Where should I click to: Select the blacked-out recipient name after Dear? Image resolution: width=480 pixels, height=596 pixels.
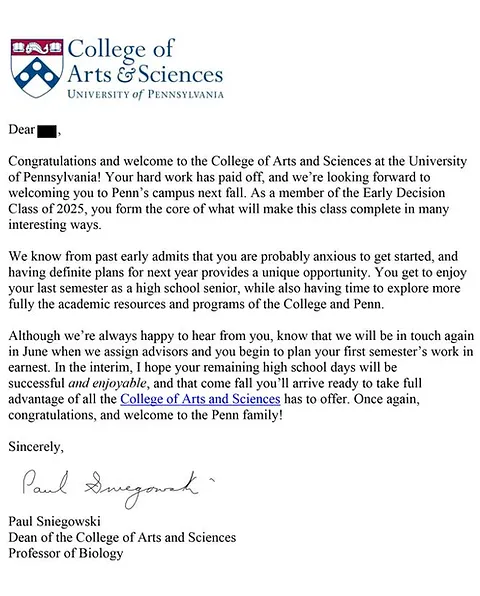(x=47, y=130)
